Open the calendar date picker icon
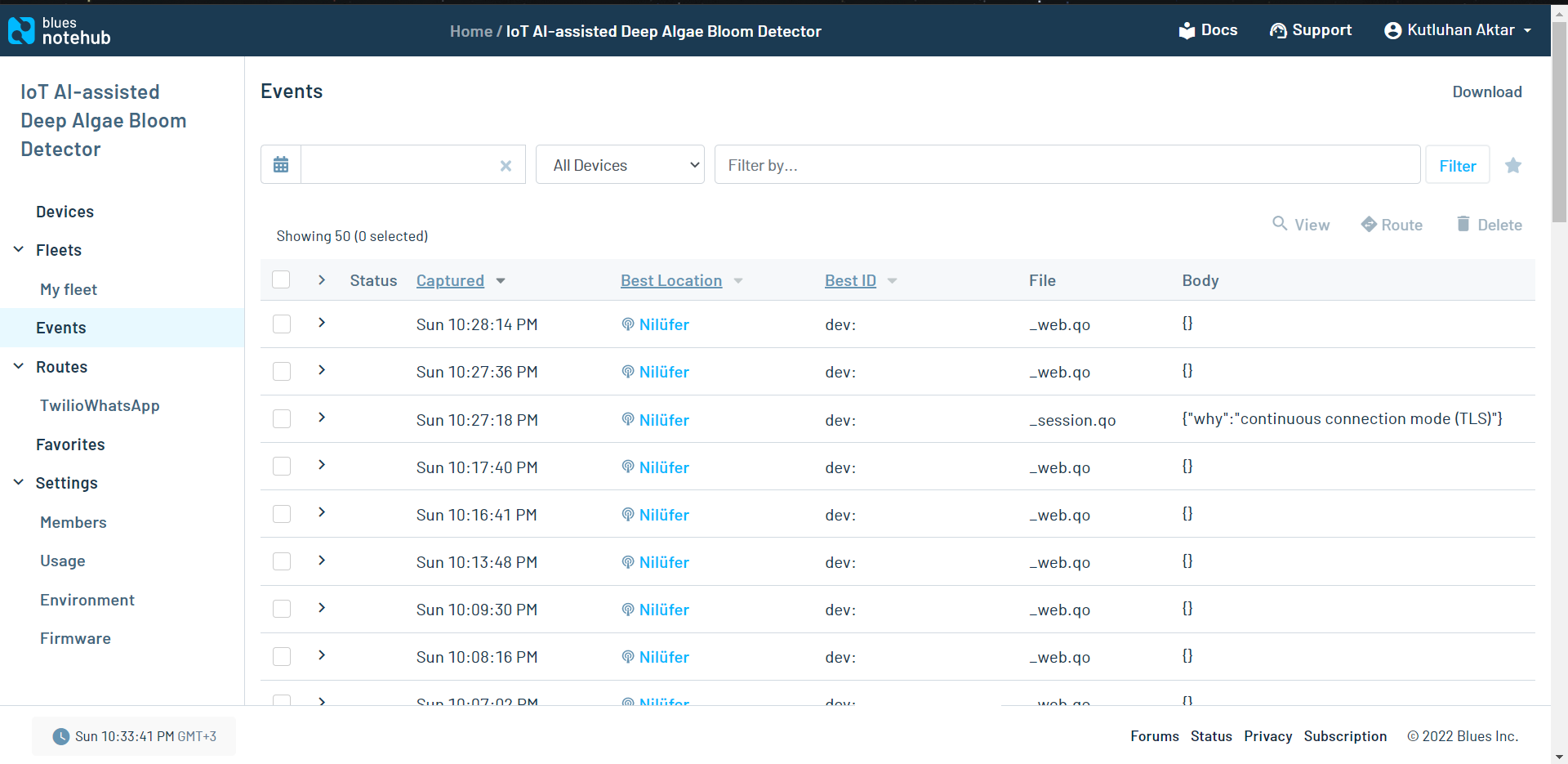The height and width of the screenshot is (764, 1568). click(x=281, y=165)
